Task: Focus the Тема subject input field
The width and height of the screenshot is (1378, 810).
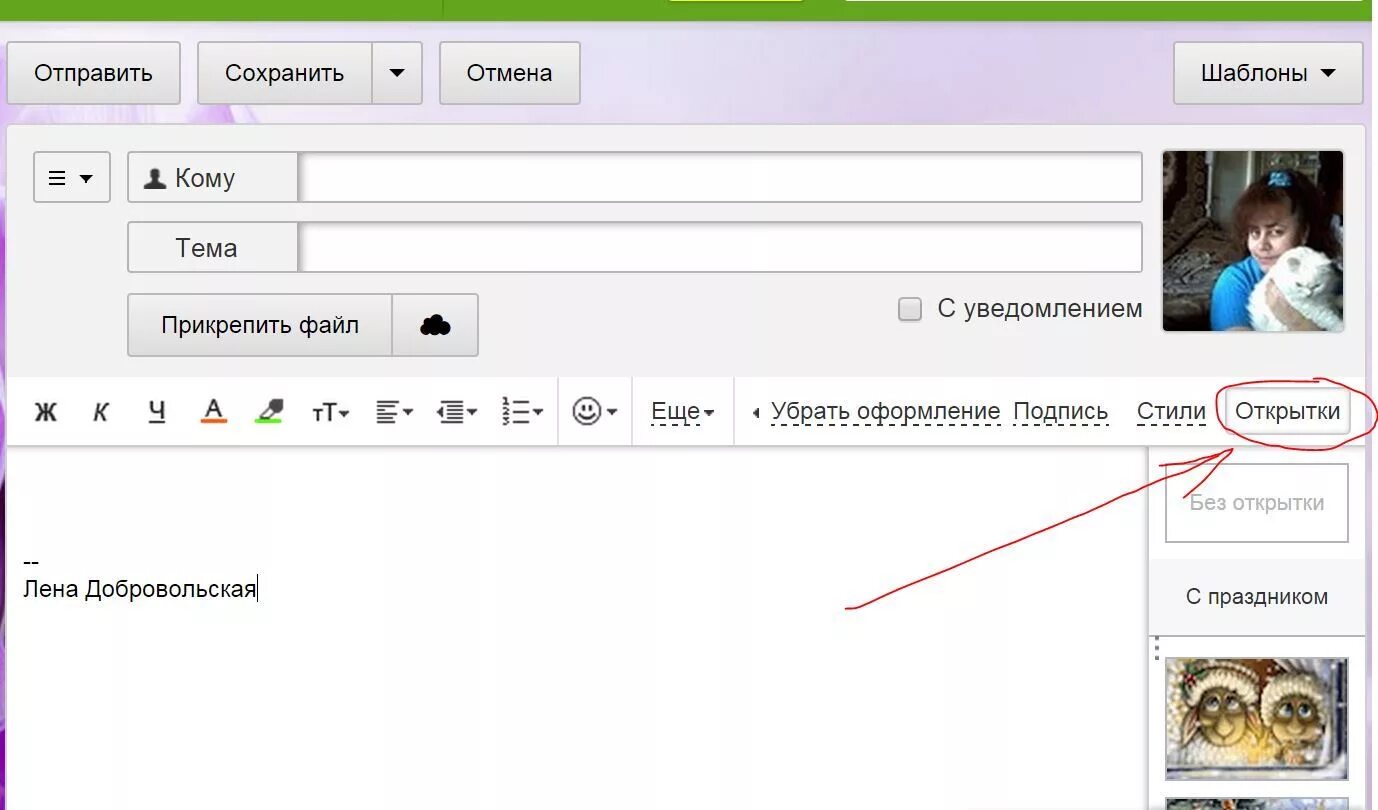Action: click(x=720, y=247)
